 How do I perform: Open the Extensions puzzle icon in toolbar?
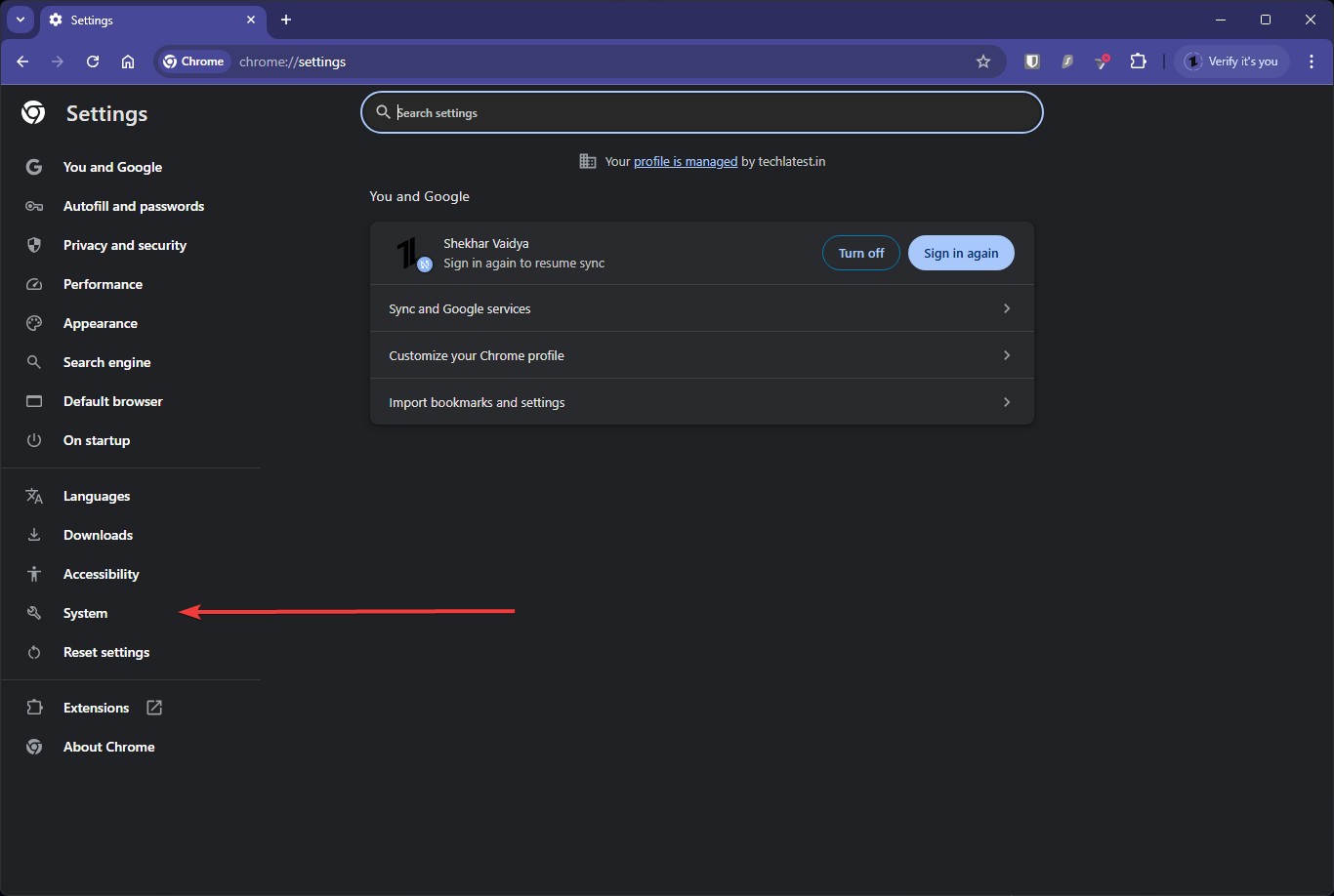(1138, 61)
